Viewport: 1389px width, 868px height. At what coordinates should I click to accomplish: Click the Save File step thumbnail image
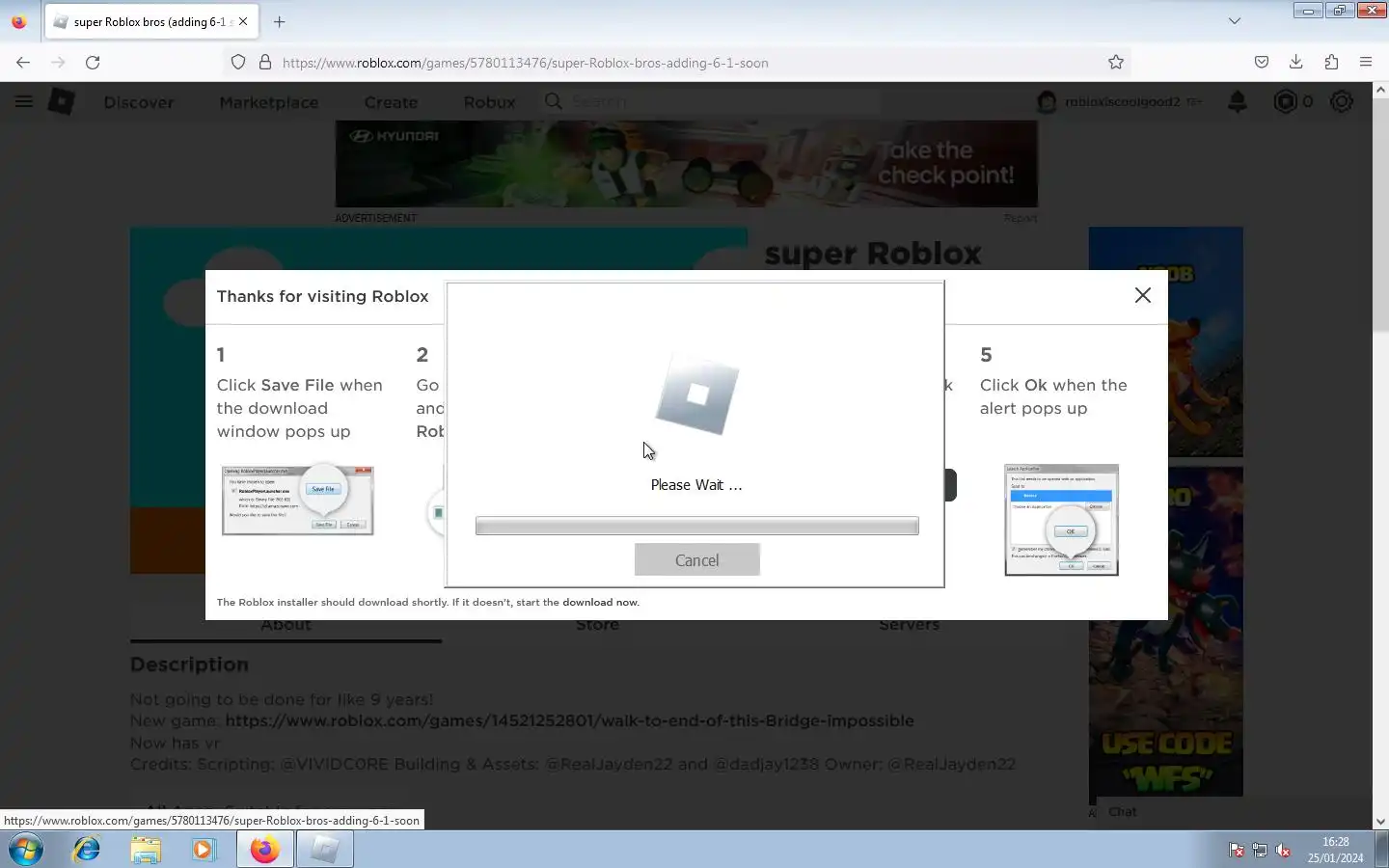[297, 500]
